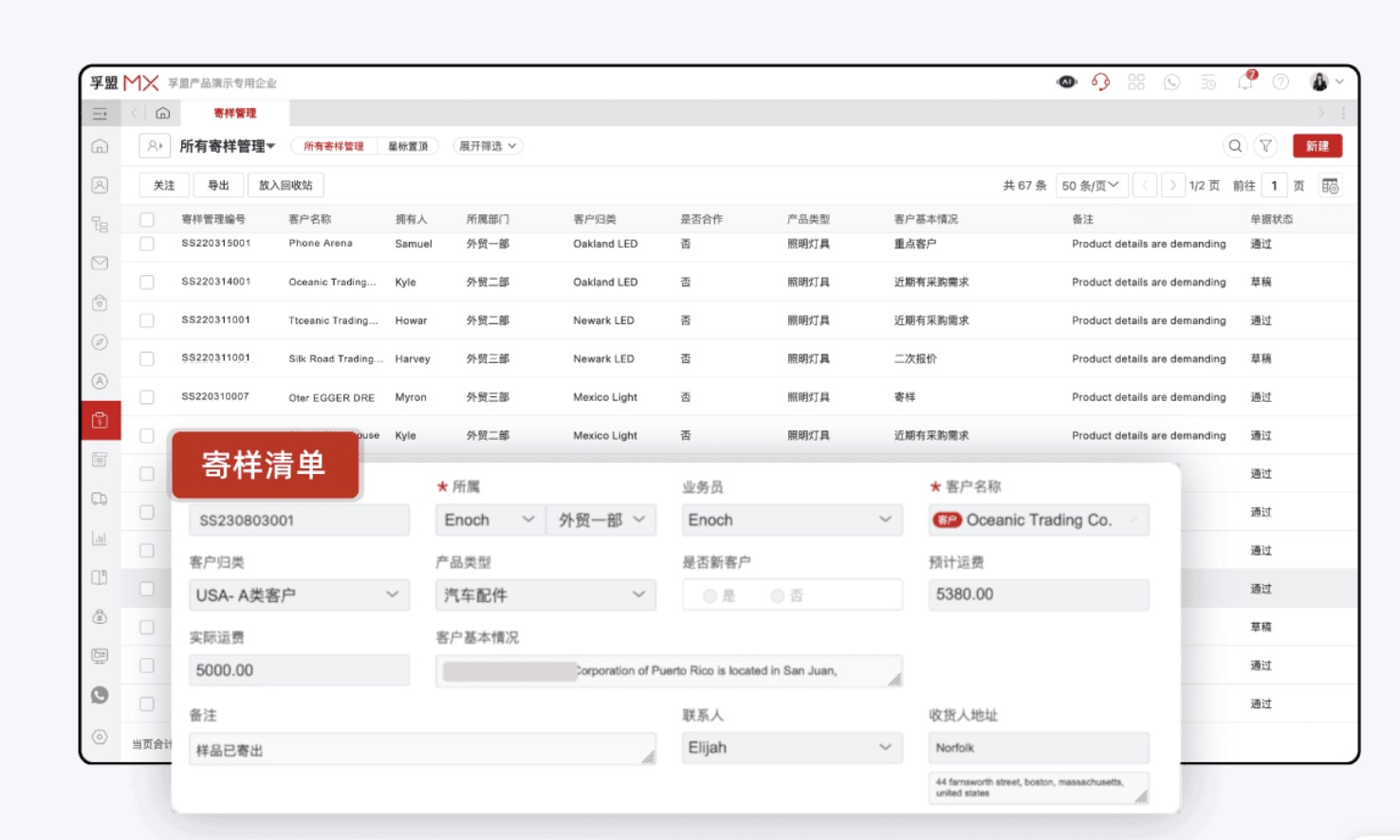Expand the 展开筛选 filter dropdown
This screenshot has width=1400, height=840.
pos(487,145)
